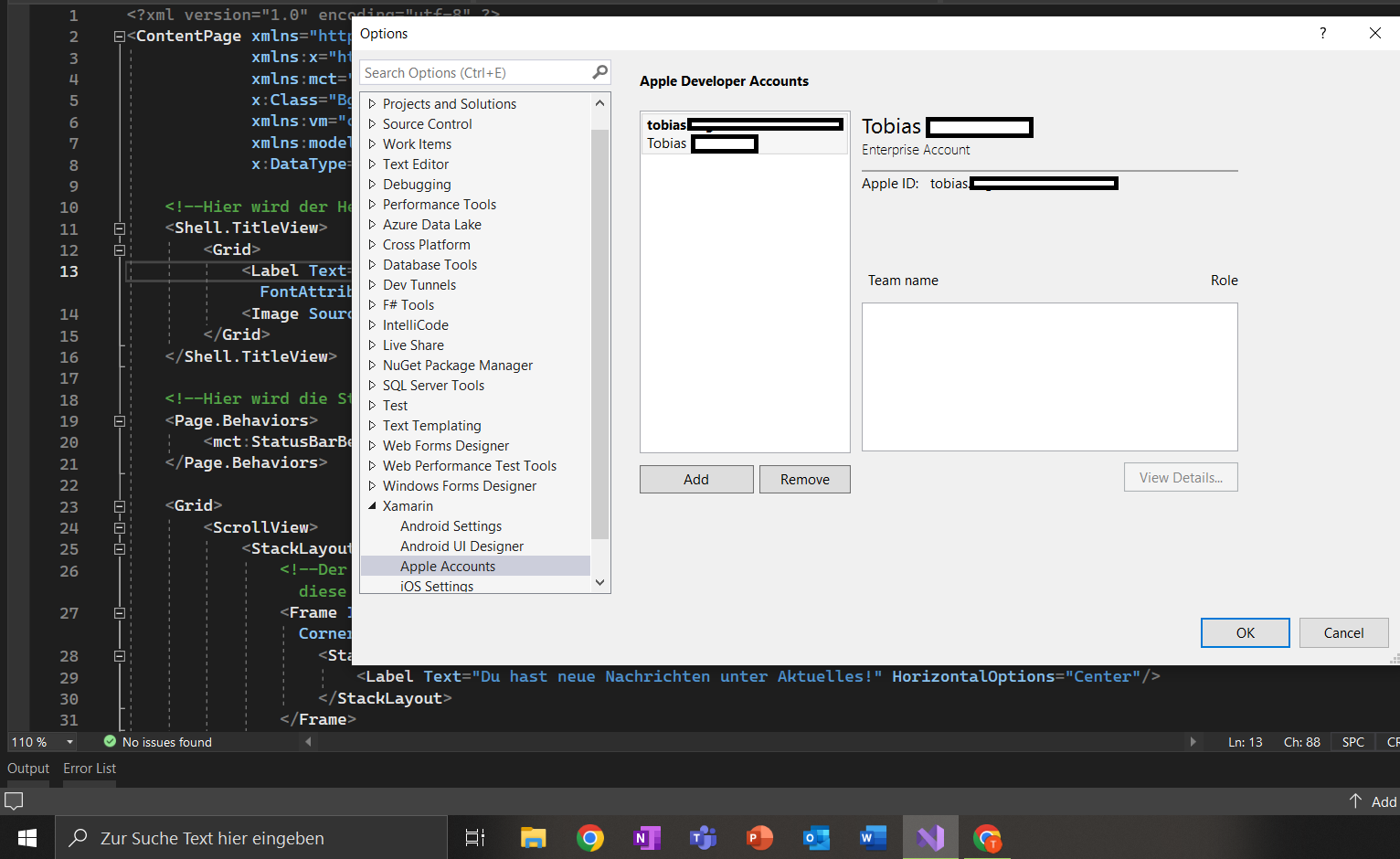Open Google Chrome from the taskbar

pos(590,837)
